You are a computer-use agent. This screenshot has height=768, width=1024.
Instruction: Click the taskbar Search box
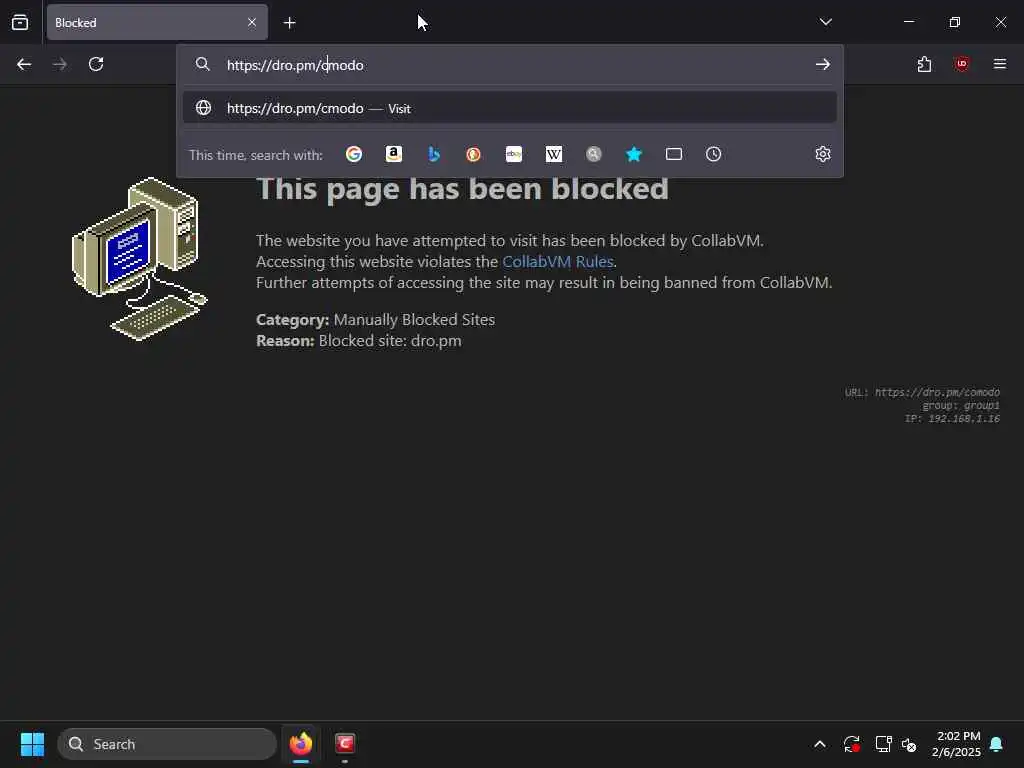pos(167,744)
